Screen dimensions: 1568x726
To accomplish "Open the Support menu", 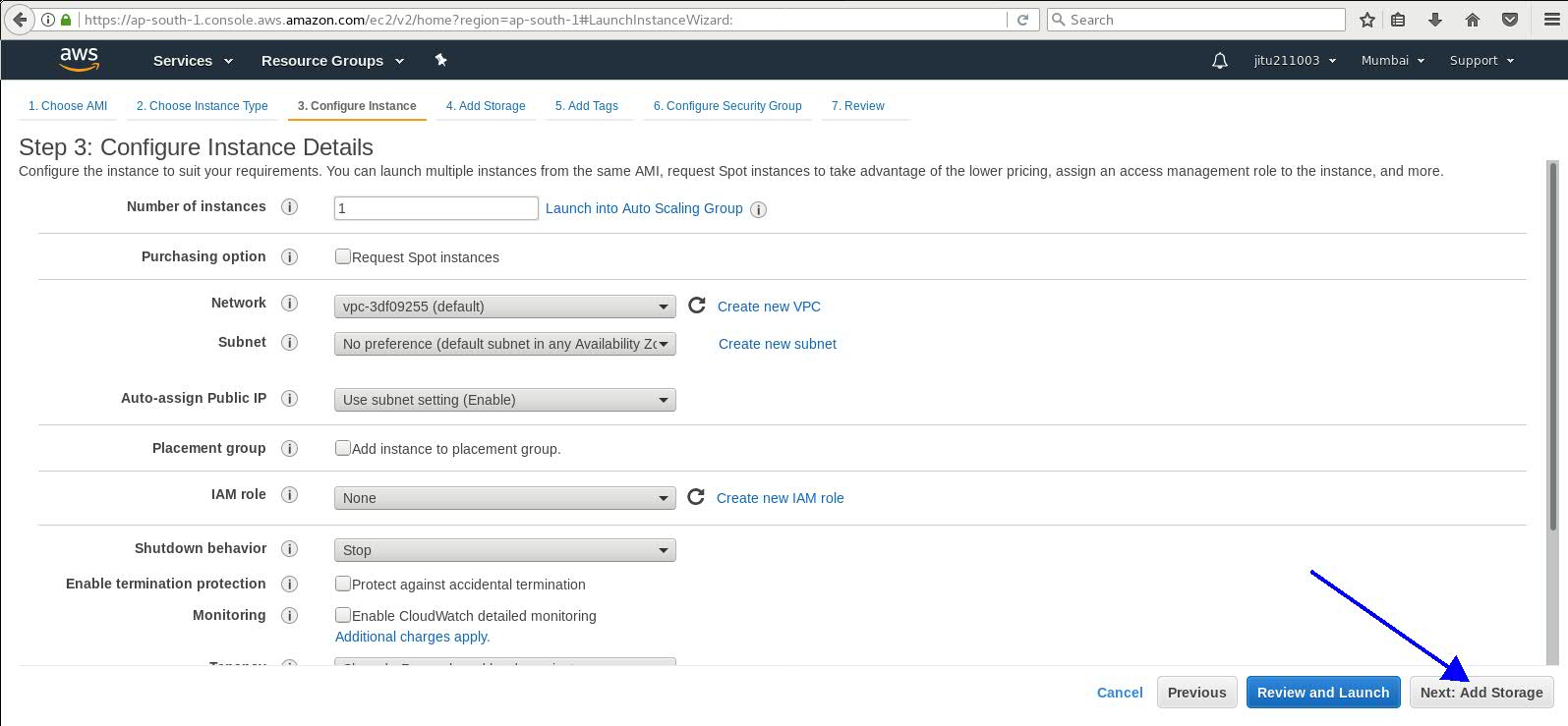I will [1481, 61].
